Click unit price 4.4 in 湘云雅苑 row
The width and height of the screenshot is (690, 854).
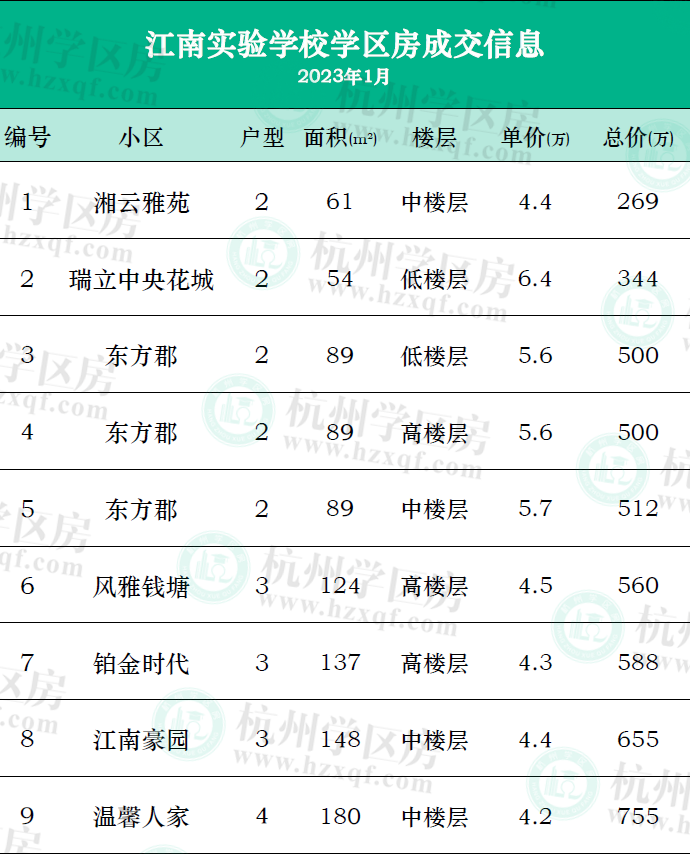[x=535, y=203]
